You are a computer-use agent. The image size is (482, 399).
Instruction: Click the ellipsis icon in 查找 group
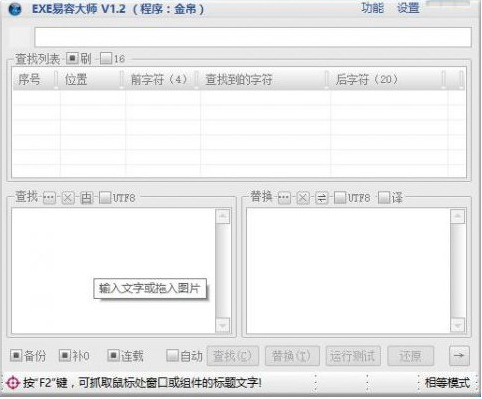(49, 198)
